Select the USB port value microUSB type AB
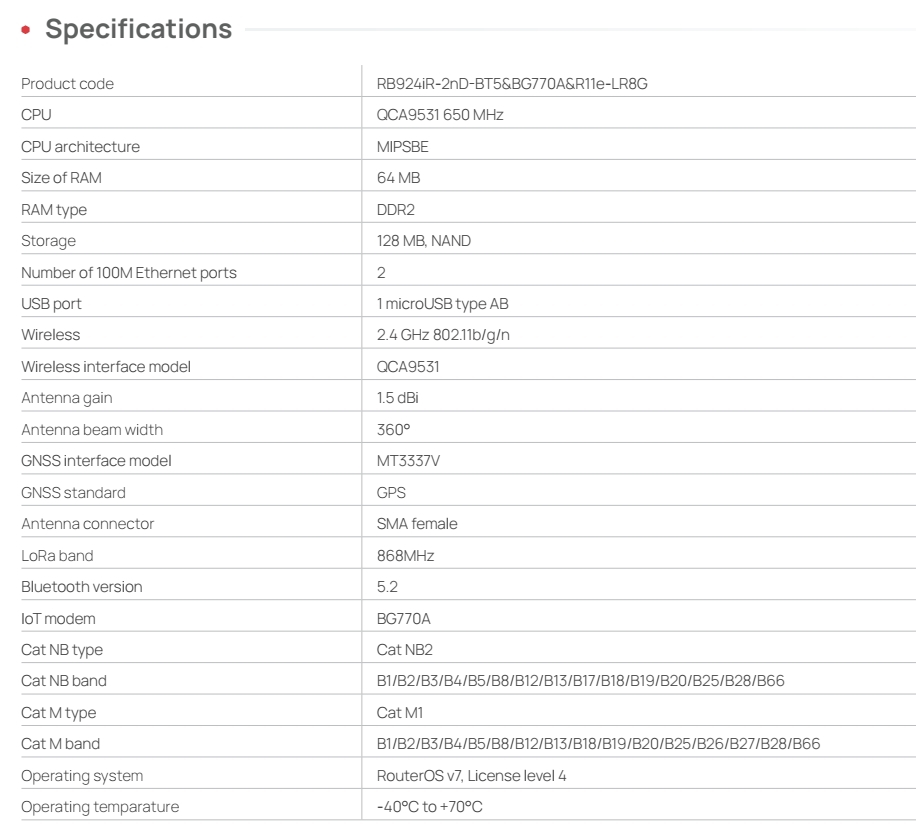The width and height of the screenshot is (916, 837). (444, 304)
